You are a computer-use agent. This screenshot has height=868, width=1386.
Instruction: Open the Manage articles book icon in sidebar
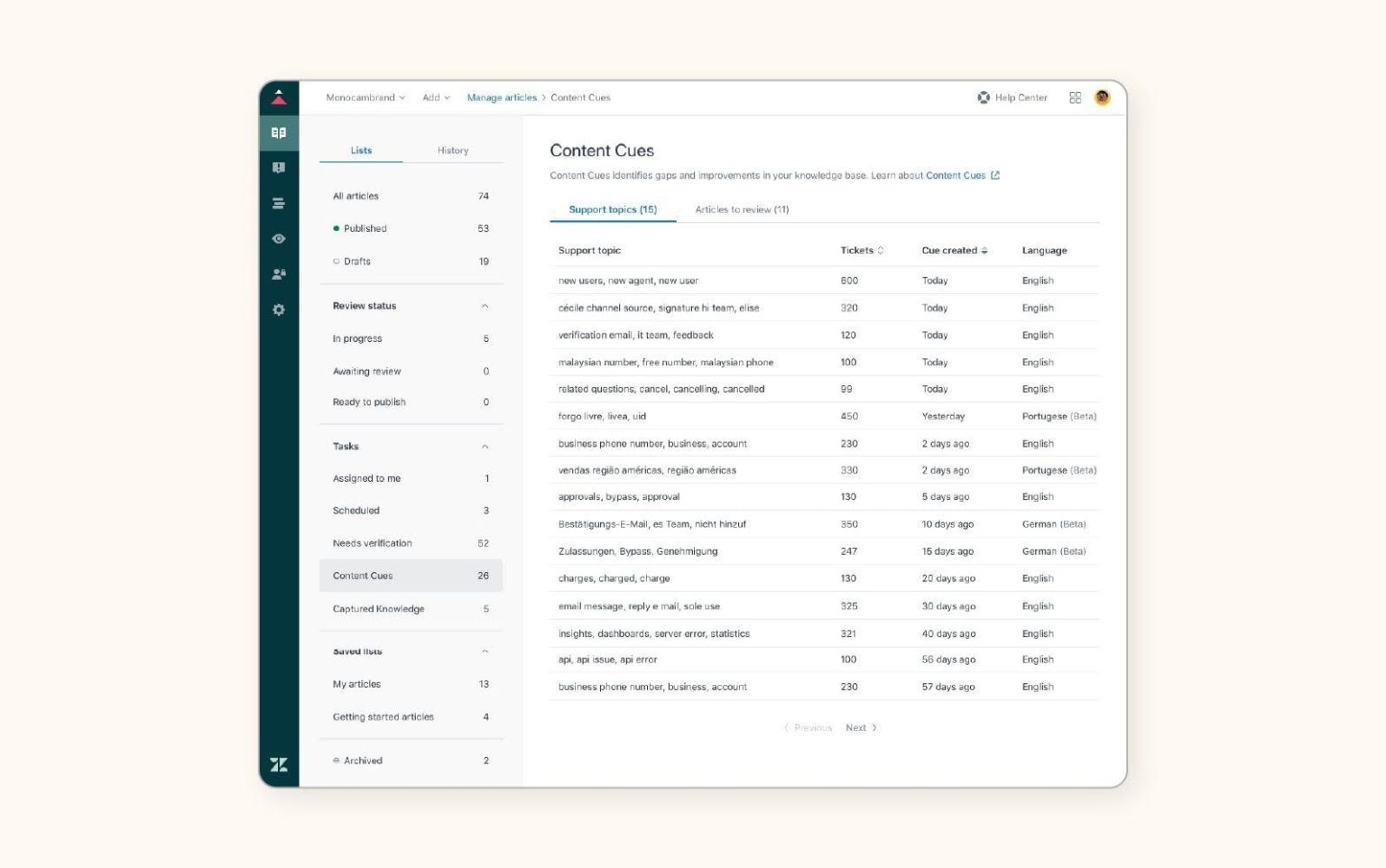pos(279,132)
